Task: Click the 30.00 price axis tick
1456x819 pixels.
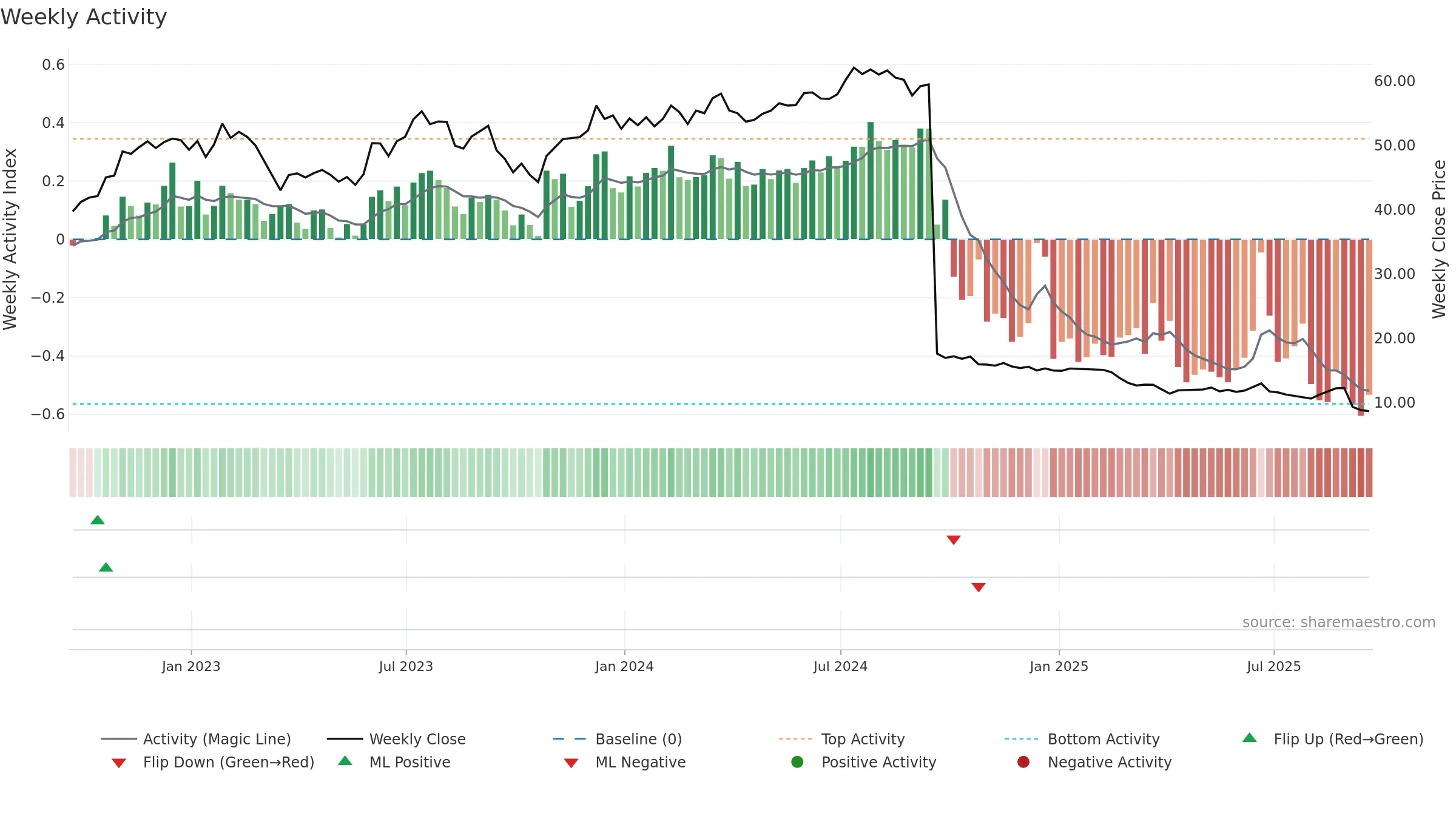Action: pyautogui.click(x=1395, y=274)
